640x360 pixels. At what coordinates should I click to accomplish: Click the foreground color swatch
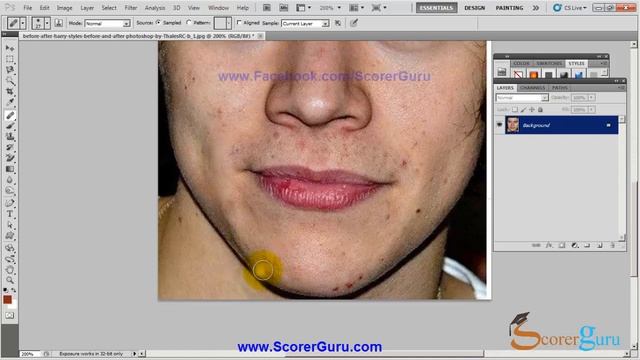pyautogui.click(x=7, y=299)
